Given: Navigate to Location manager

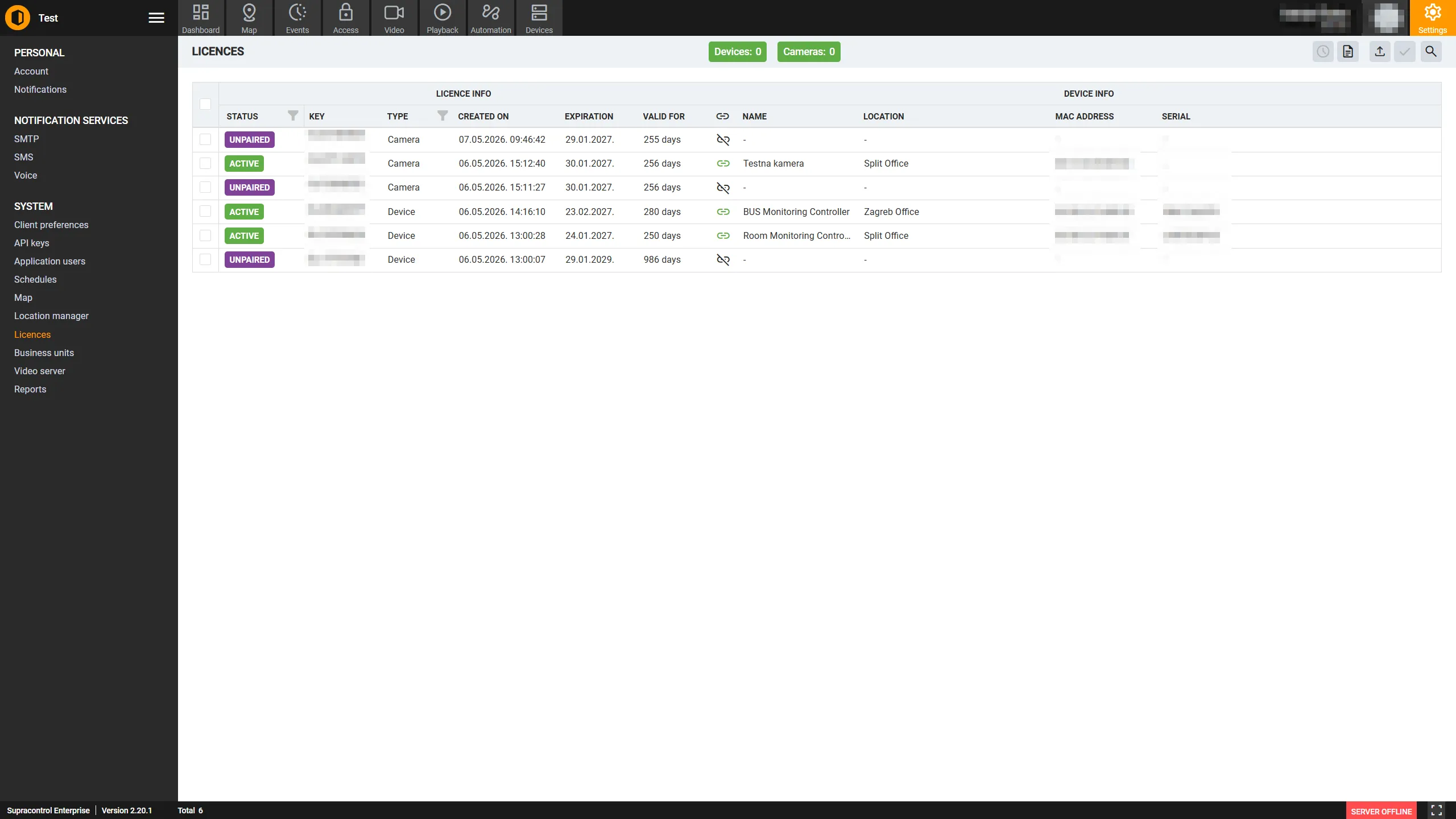Looking at the screenshot, I should pyautogui.click(x=51, y=316).
